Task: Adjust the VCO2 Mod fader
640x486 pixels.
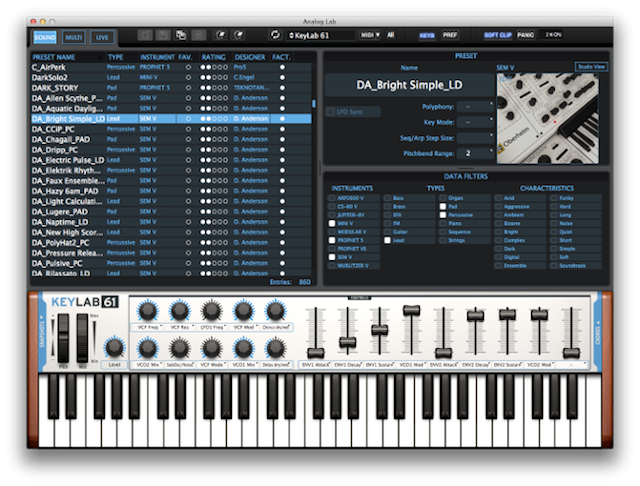Action: pos(539,314)
